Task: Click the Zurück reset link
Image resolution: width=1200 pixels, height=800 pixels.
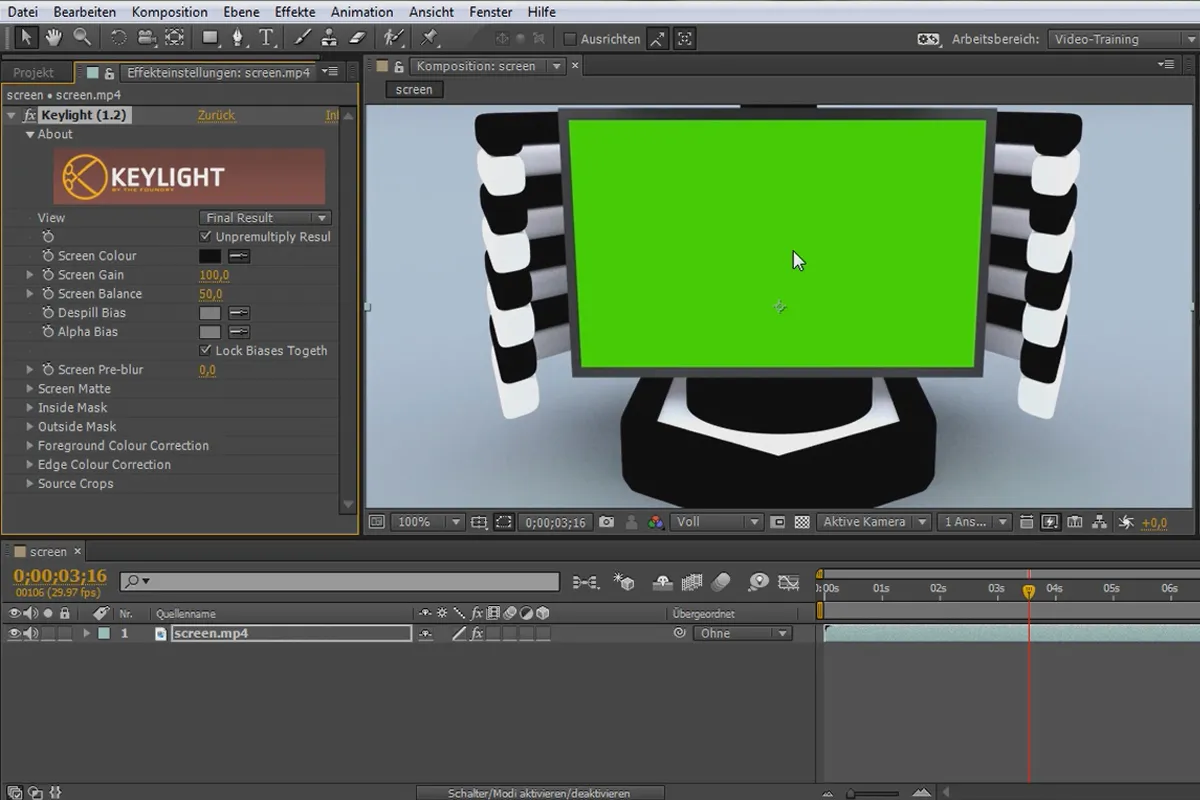Action: [216, 115]
